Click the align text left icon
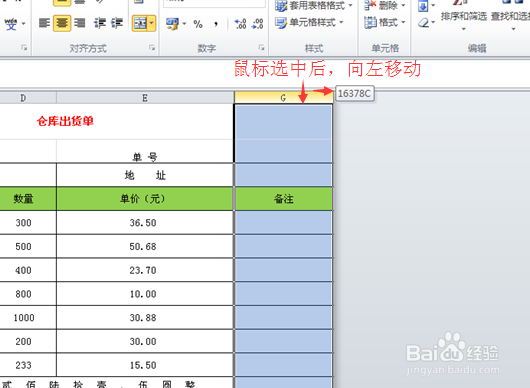530x388 pixels. tap(44, 23)
